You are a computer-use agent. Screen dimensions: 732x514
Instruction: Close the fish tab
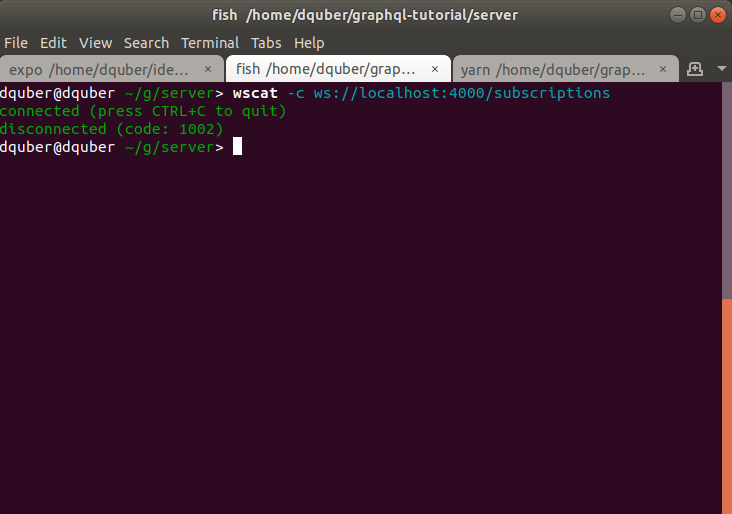(x=435, y=69)
